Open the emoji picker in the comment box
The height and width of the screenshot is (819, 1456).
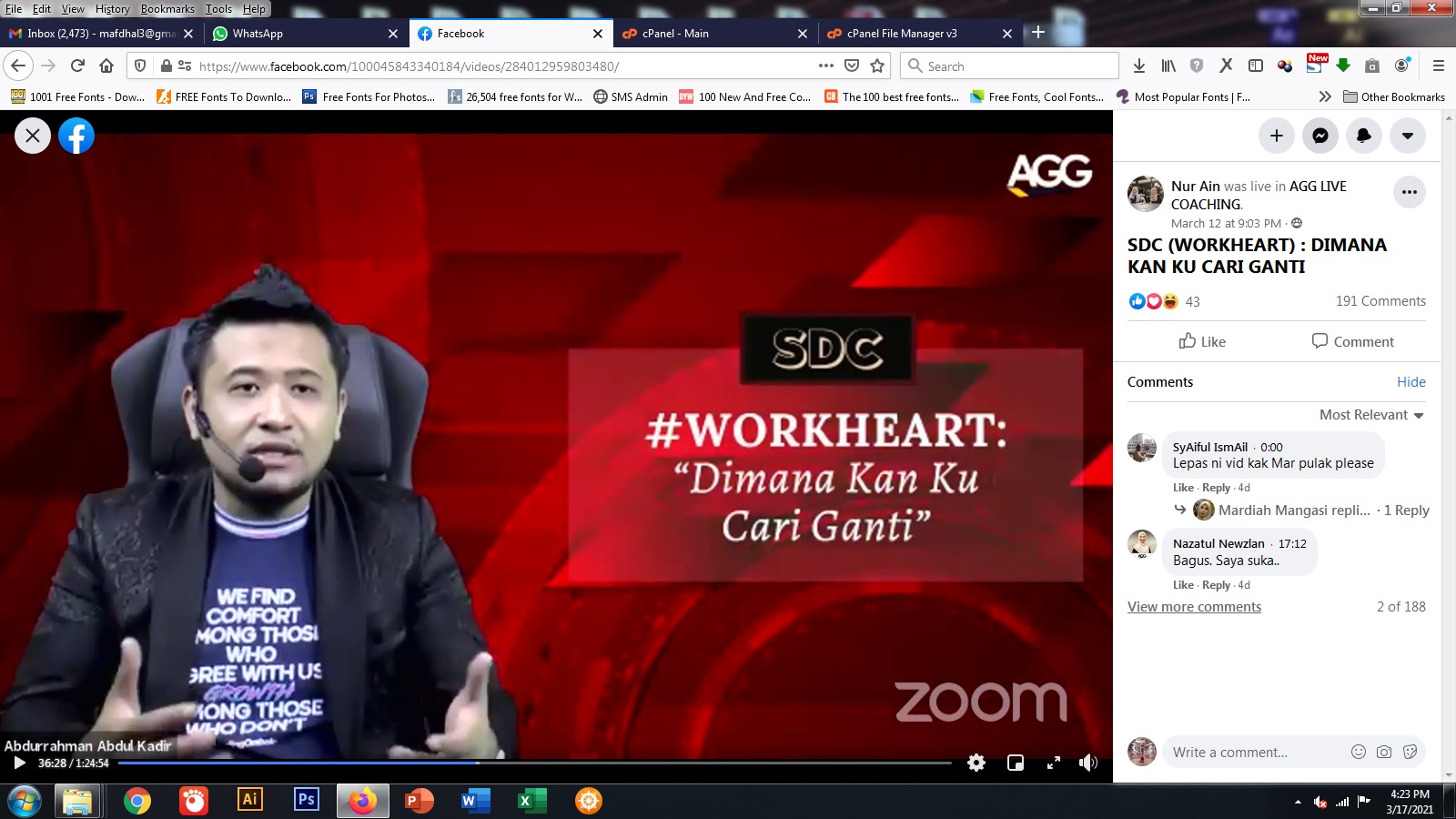click(1358, 752)
